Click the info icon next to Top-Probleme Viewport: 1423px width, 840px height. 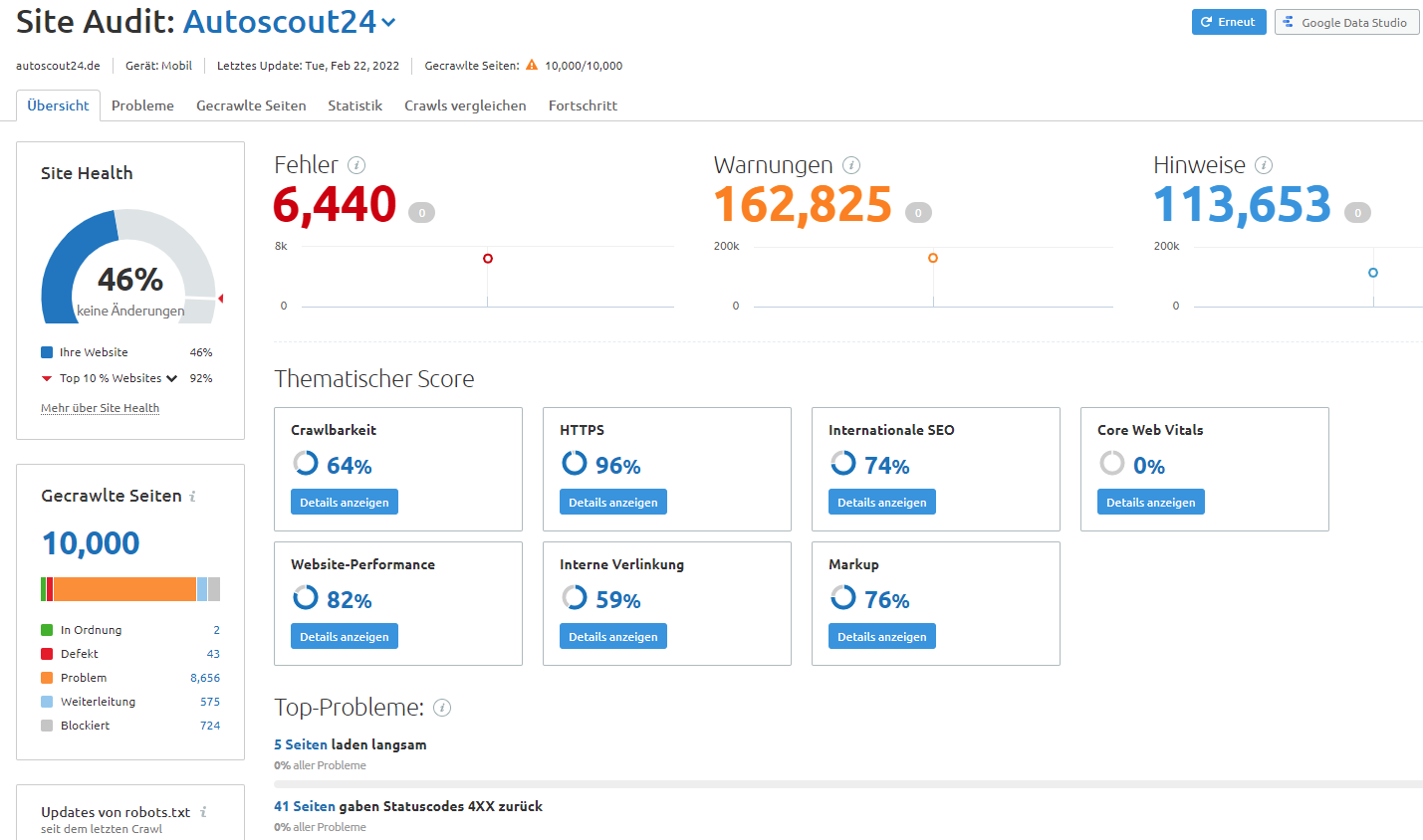pos(442,708)
